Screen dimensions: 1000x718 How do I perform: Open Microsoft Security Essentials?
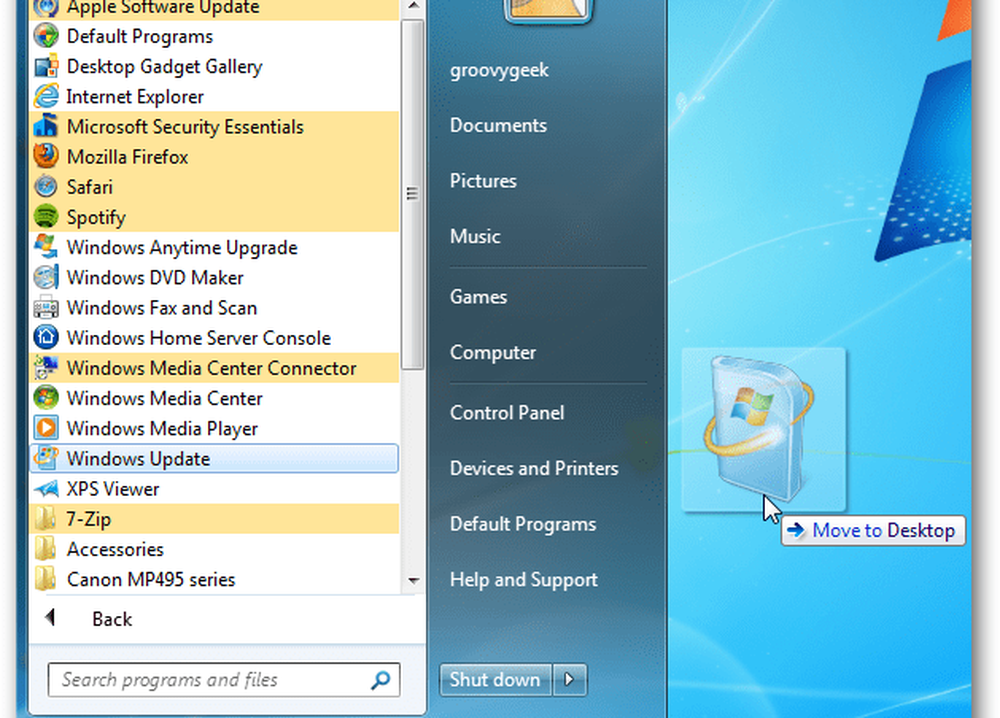pos(184,127)
